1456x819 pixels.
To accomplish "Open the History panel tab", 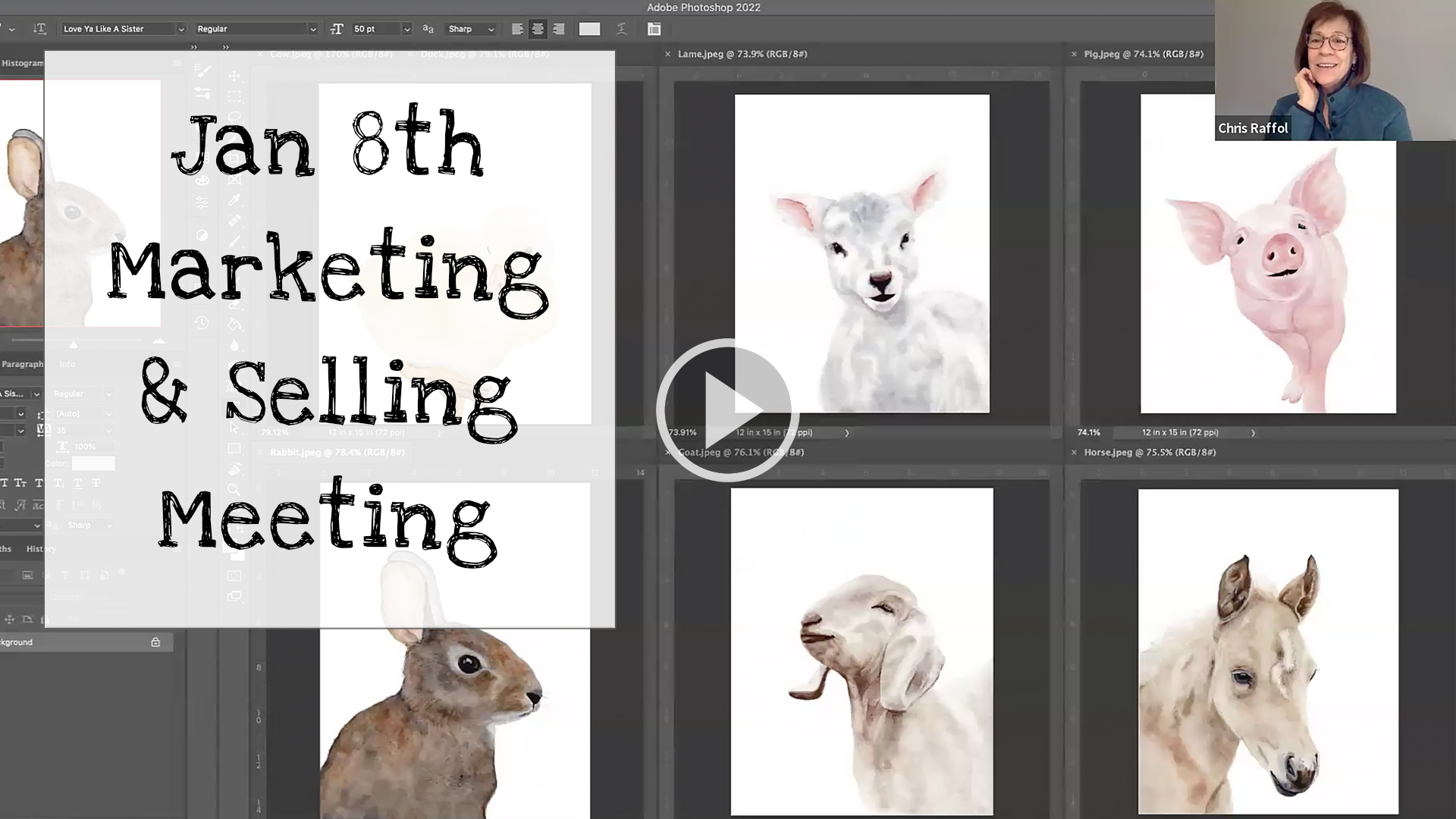I will (x=41, y=549).
